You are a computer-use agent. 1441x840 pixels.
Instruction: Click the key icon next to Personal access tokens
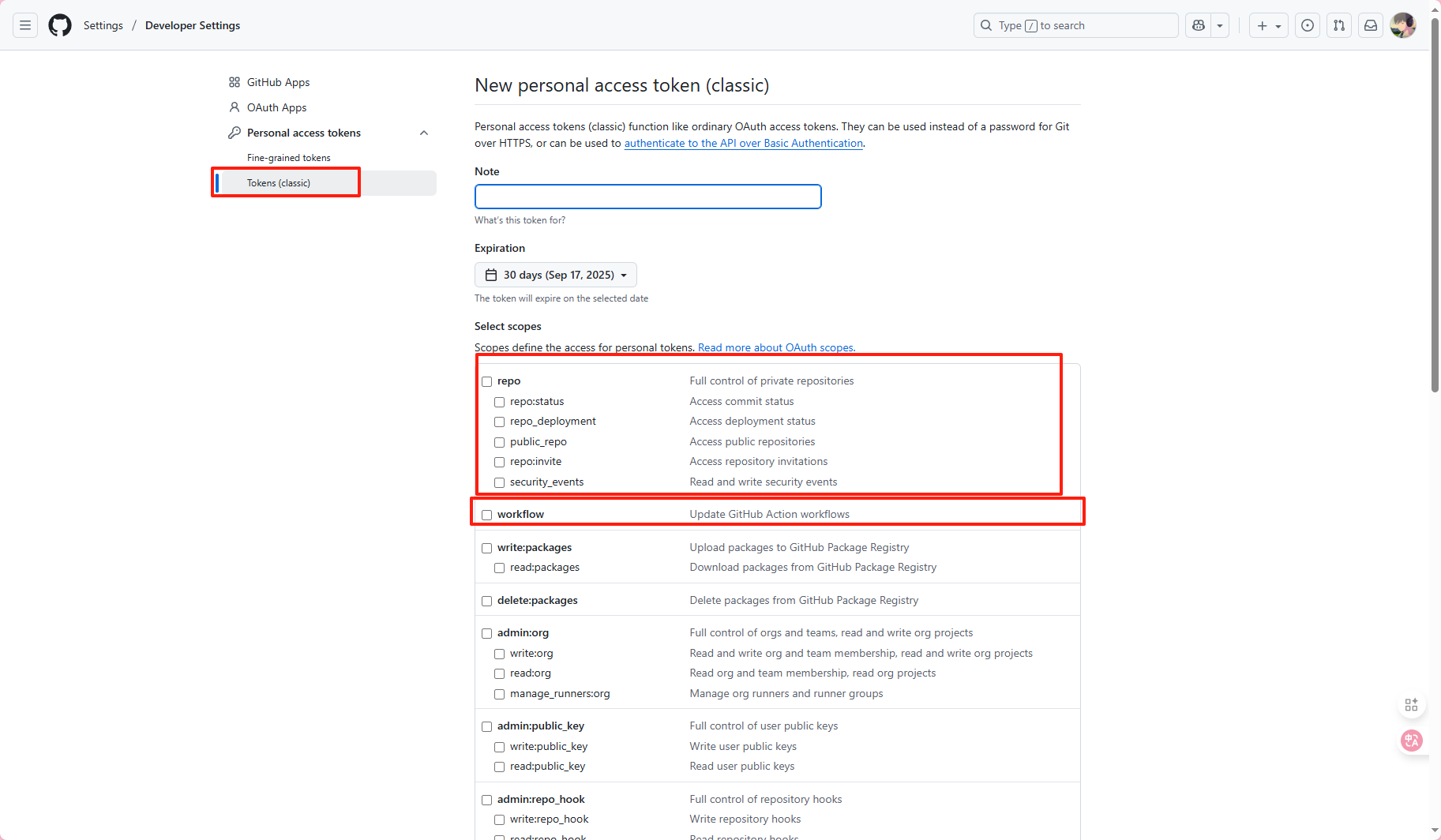[x=234, y=133]
